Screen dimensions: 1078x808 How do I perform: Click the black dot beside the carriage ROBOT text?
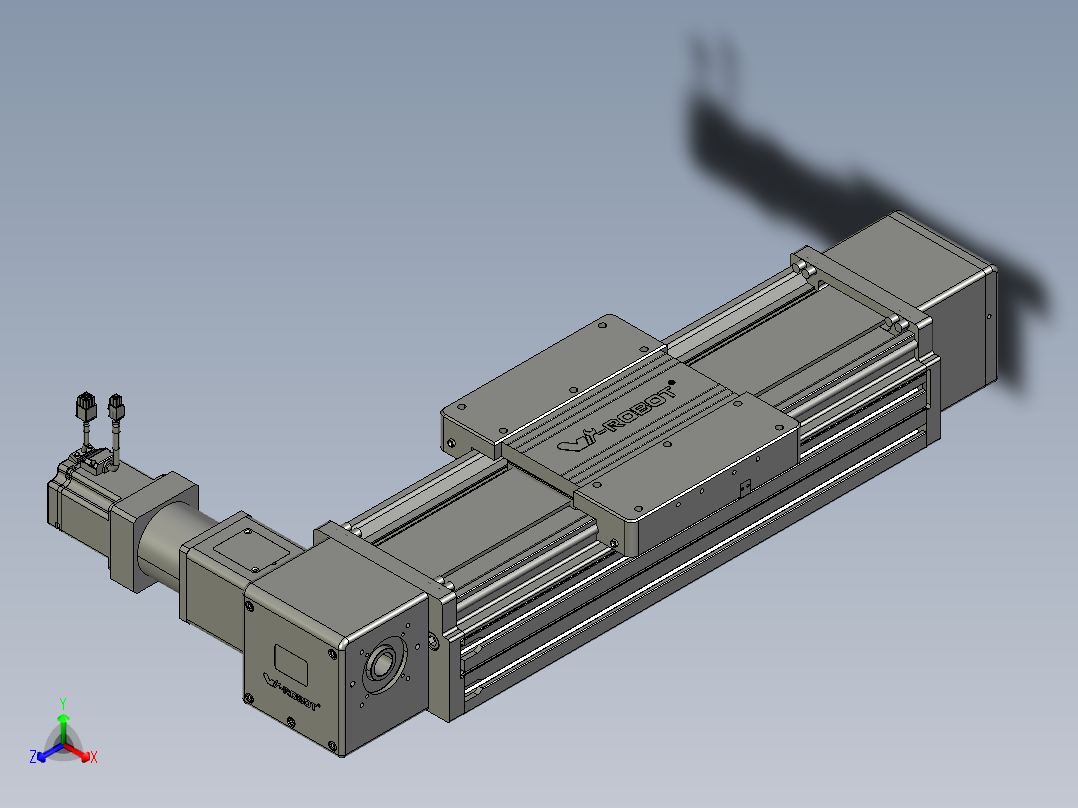[x=672, y=382]
